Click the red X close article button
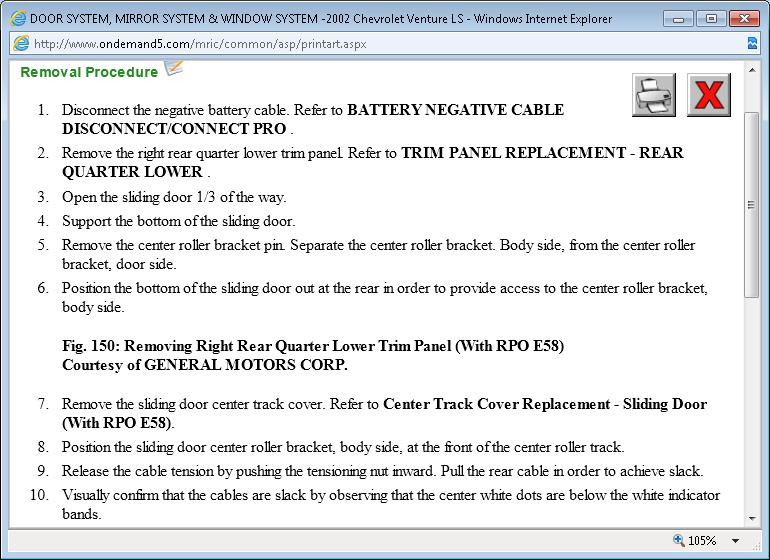Image resolution: width=770 pixels, height=560 pixels. pyautogui.click(x=709, y=95)
